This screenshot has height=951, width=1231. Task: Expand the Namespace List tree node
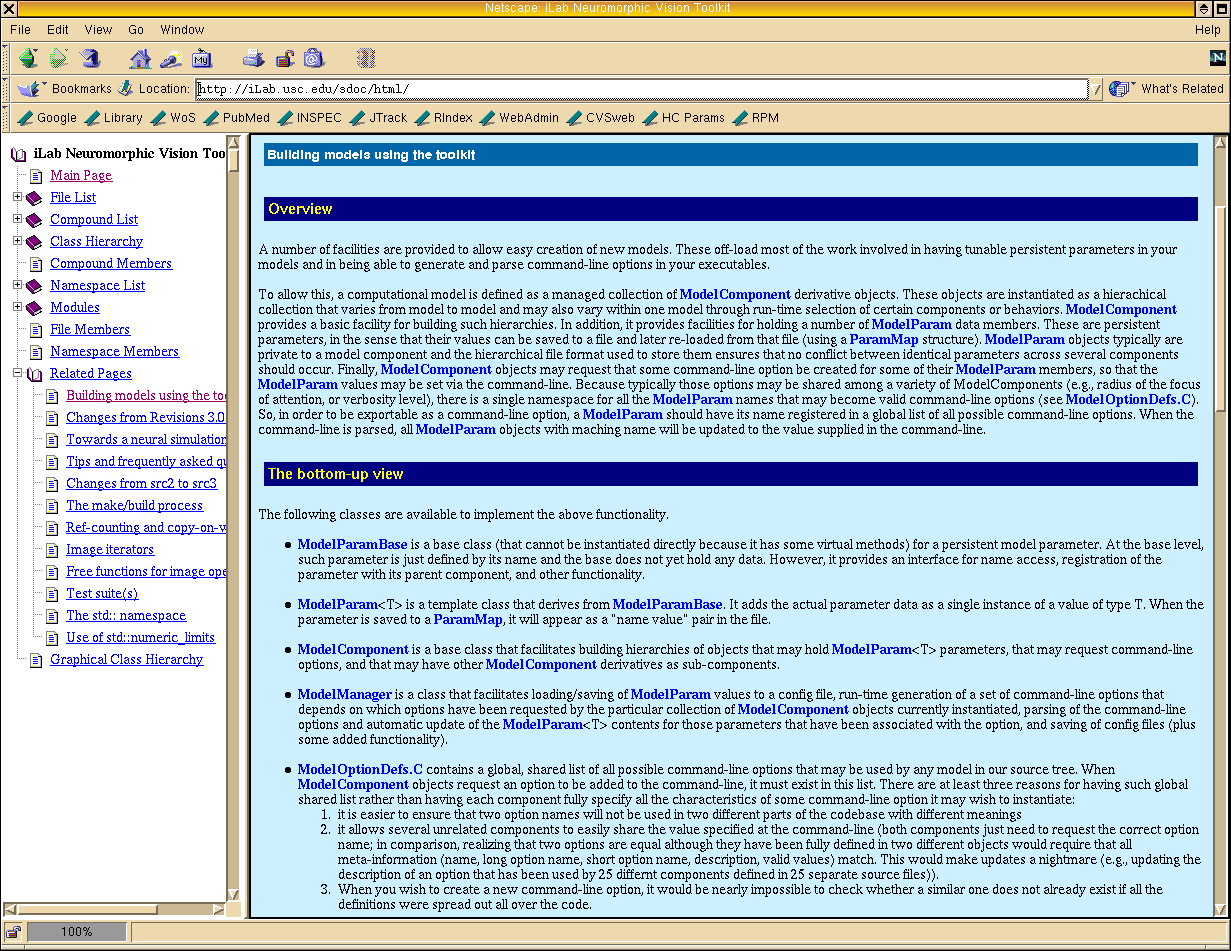click(x=17, y=285)
